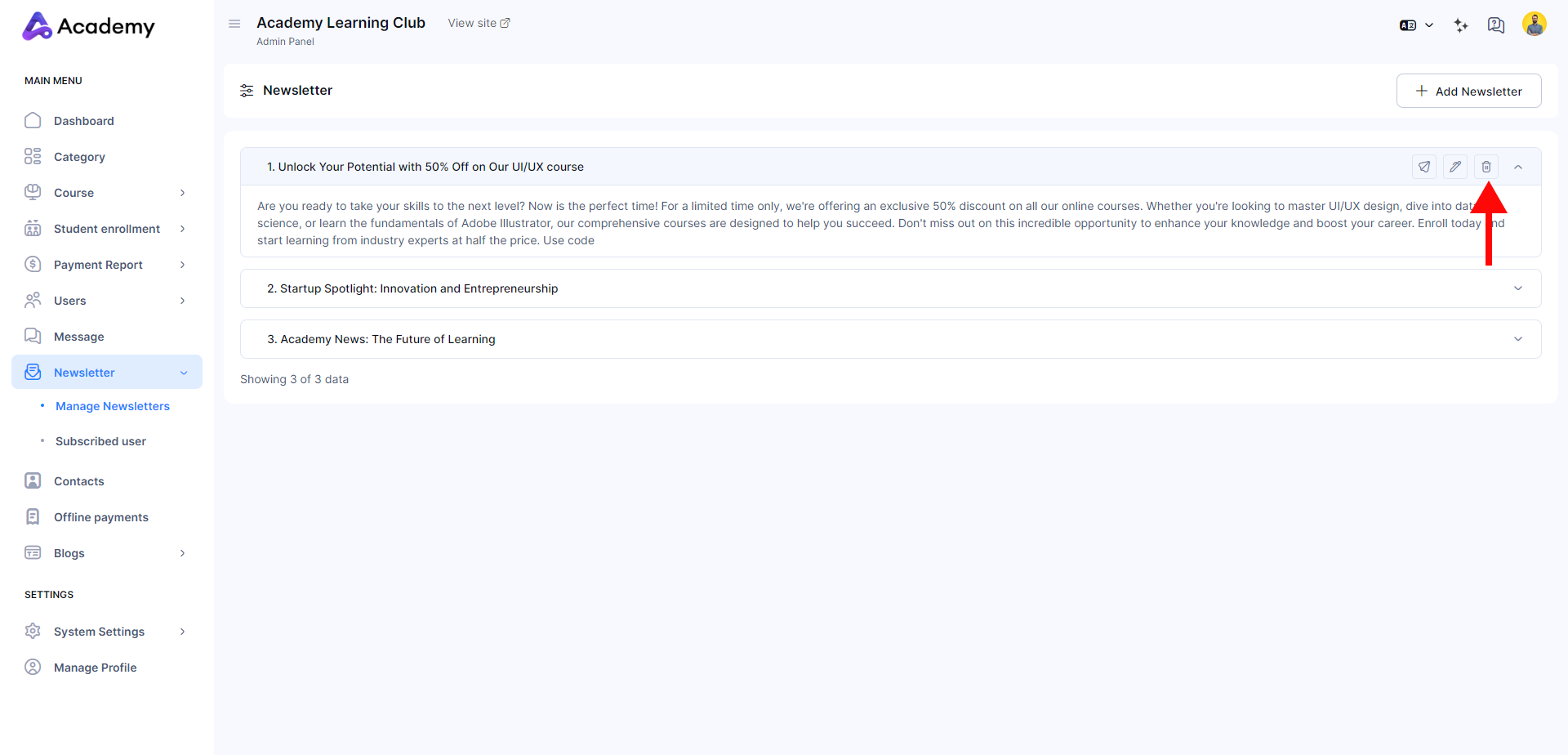The height and width of the screenshot is (755, 1568).
Task: Click the Add Newsletter button
Action: coord(1468,91)
